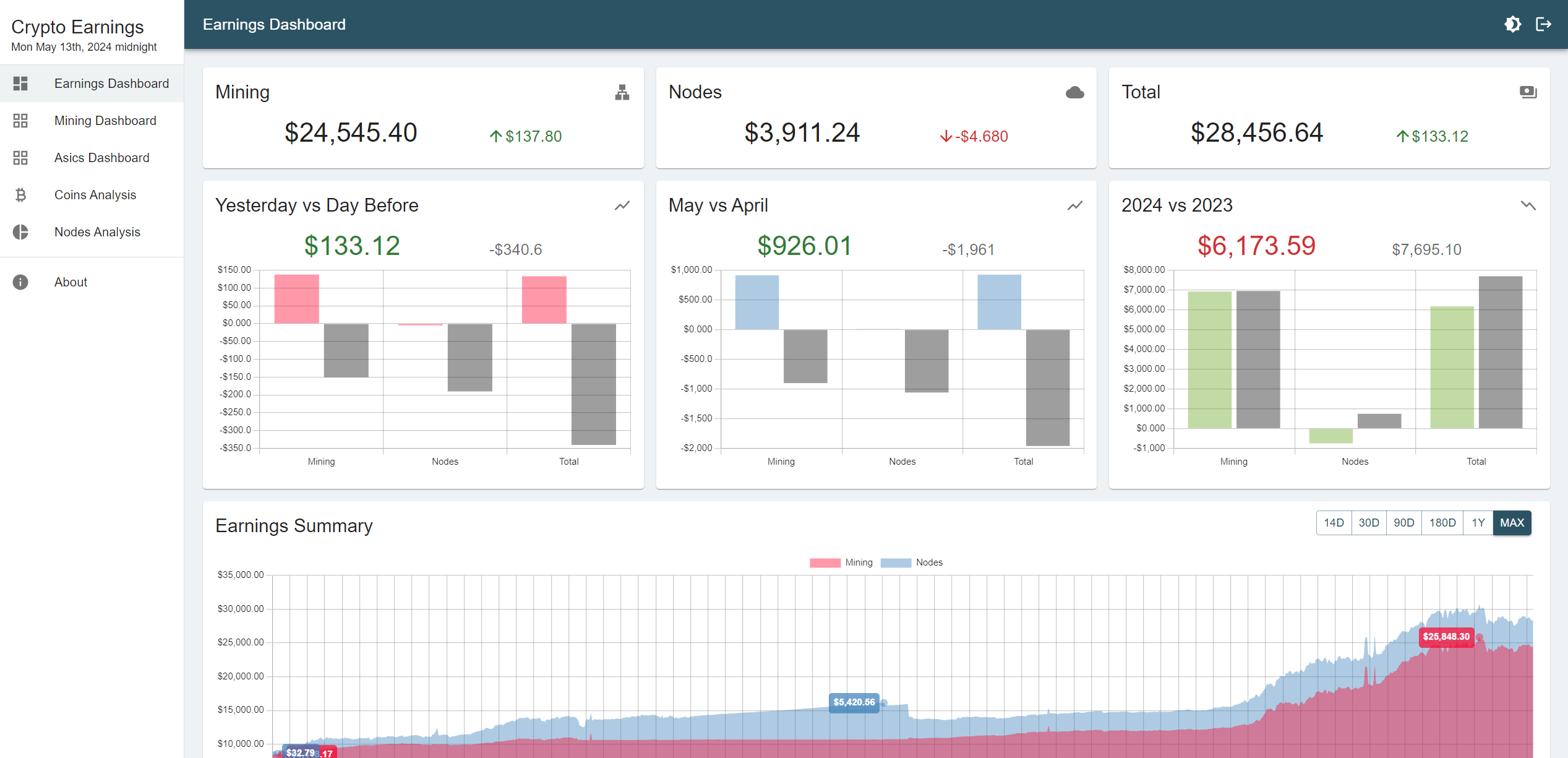Click the Bitcoin icon beside Coins Analysis
The image size is (1568, 758).
20,195
